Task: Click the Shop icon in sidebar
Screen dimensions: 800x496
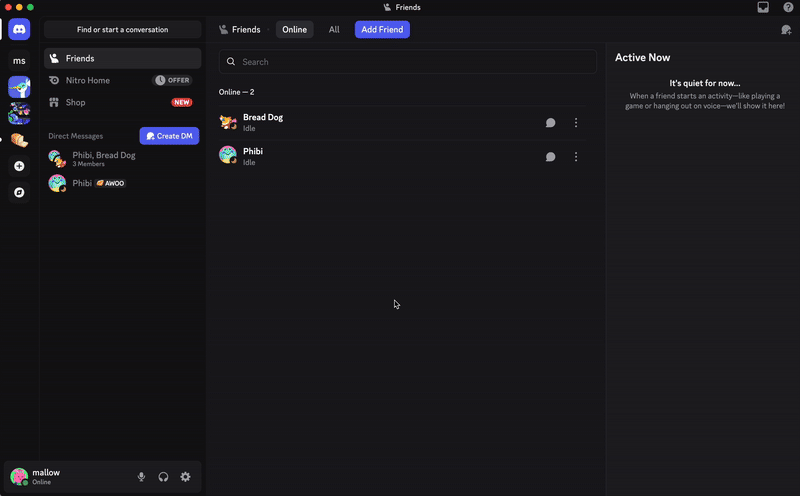Action: click(54, 102)
